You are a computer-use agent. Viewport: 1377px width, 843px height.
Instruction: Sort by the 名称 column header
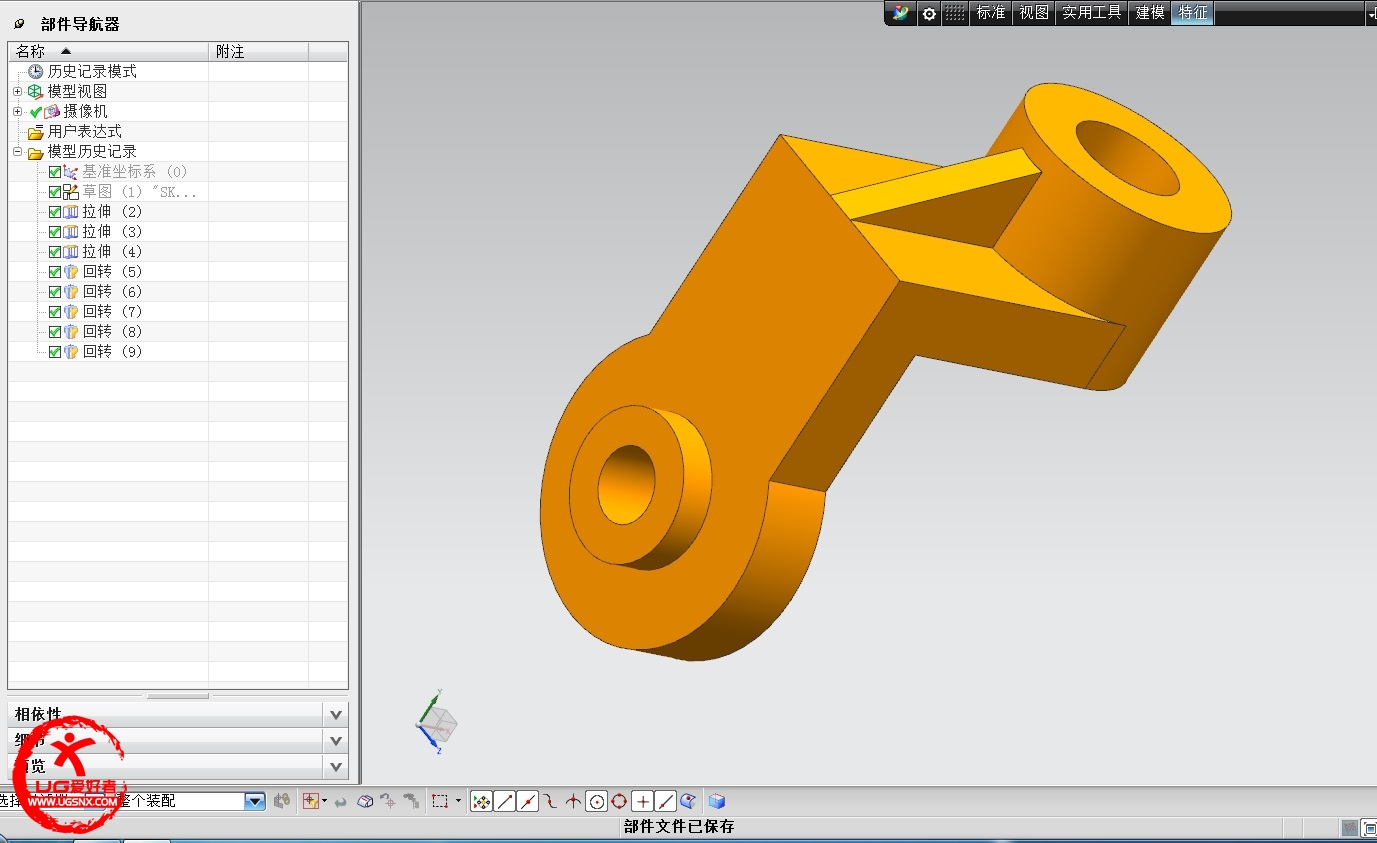(x=108, y=51)
